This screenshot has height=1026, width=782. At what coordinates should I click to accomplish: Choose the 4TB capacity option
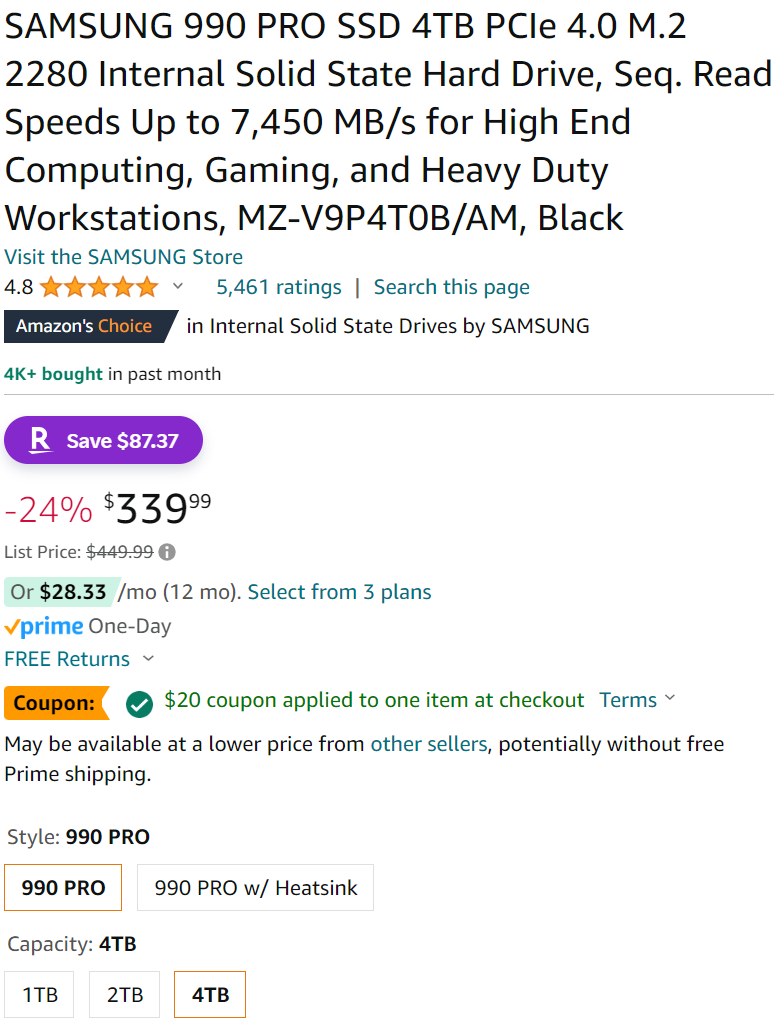(x=210, y=995)
